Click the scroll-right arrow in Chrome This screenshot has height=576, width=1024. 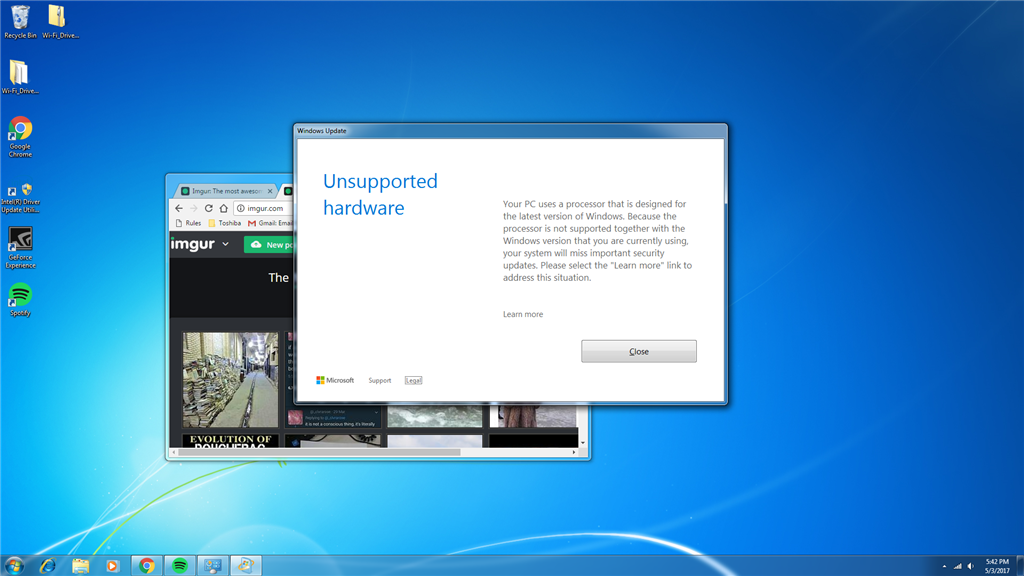(574, 452)
